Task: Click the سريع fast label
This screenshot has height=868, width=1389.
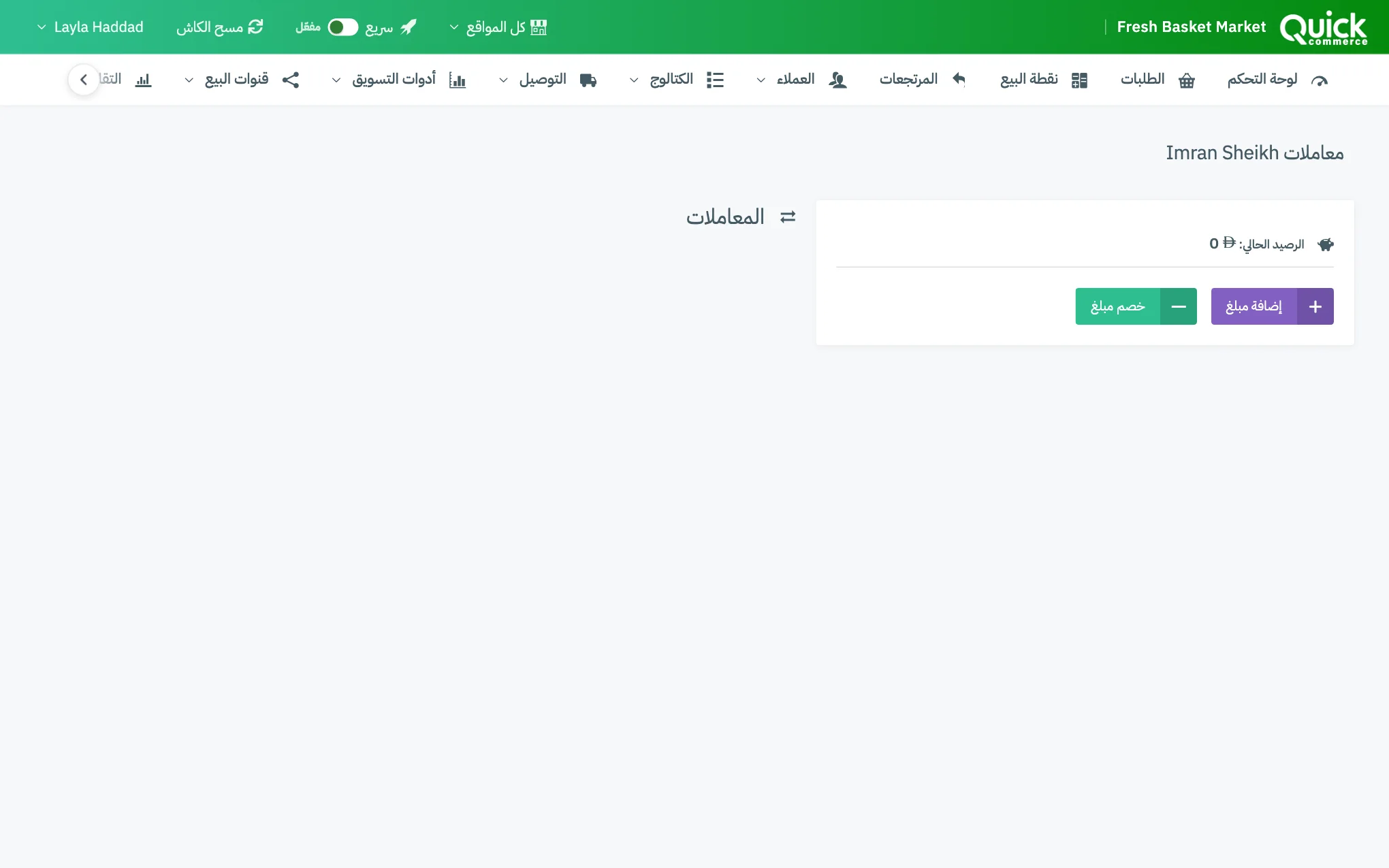Action: point(379,28)
